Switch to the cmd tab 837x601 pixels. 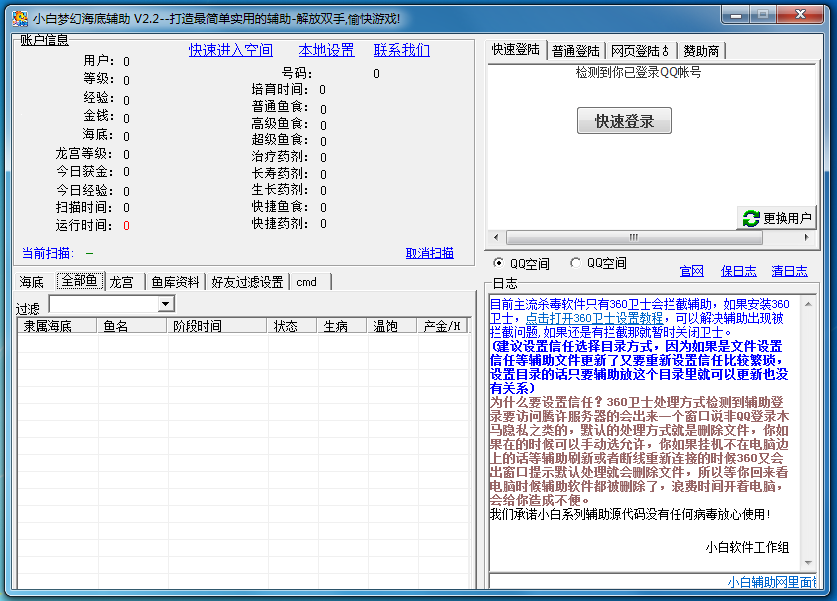pyautogui.click(x=306, y=282)
